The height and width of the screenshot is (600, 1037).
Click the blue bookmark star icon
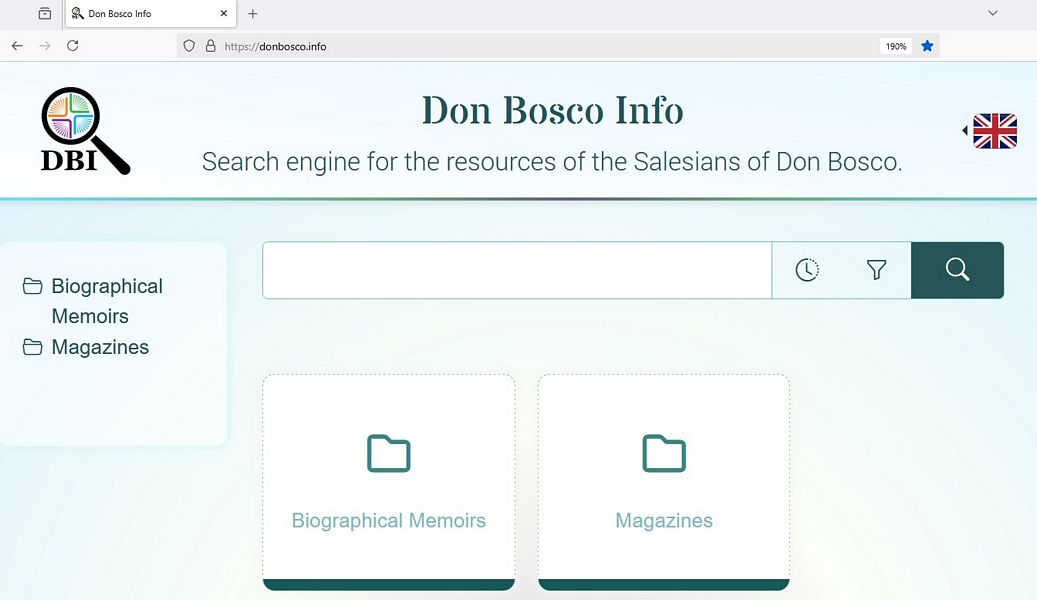click(927, 46)
